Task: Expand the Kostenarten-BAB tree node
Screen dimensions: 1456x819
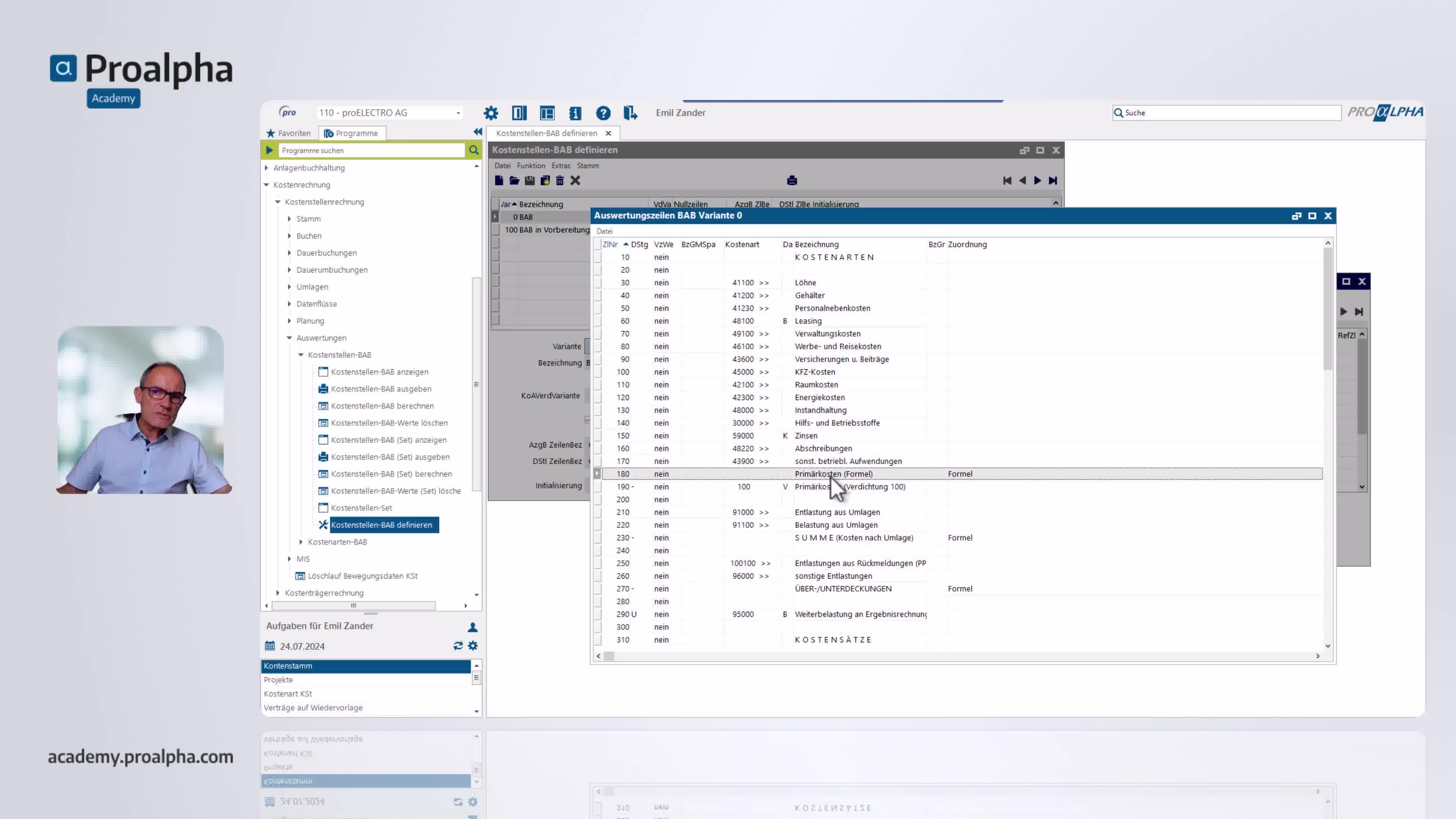Action: 301,542
